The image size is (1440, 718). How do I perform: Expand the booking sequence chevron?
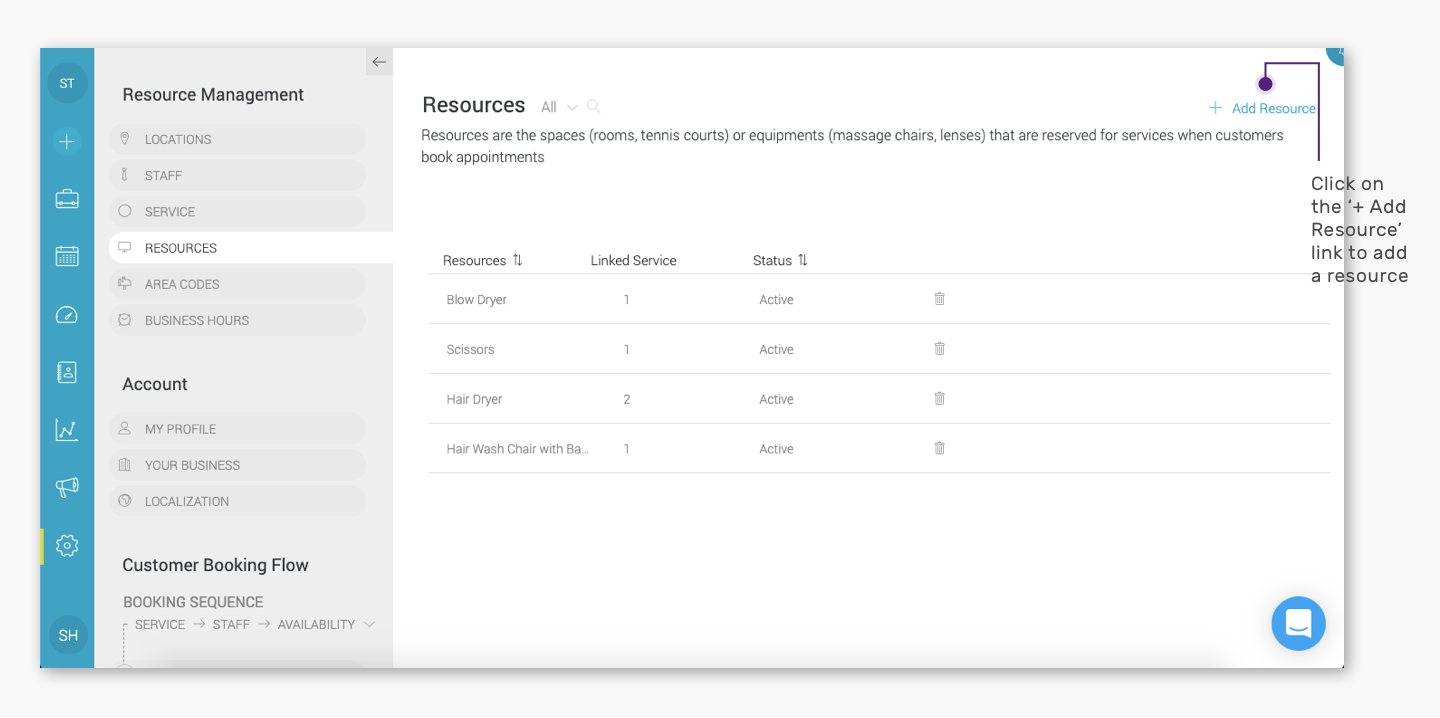tap(369, 625)
